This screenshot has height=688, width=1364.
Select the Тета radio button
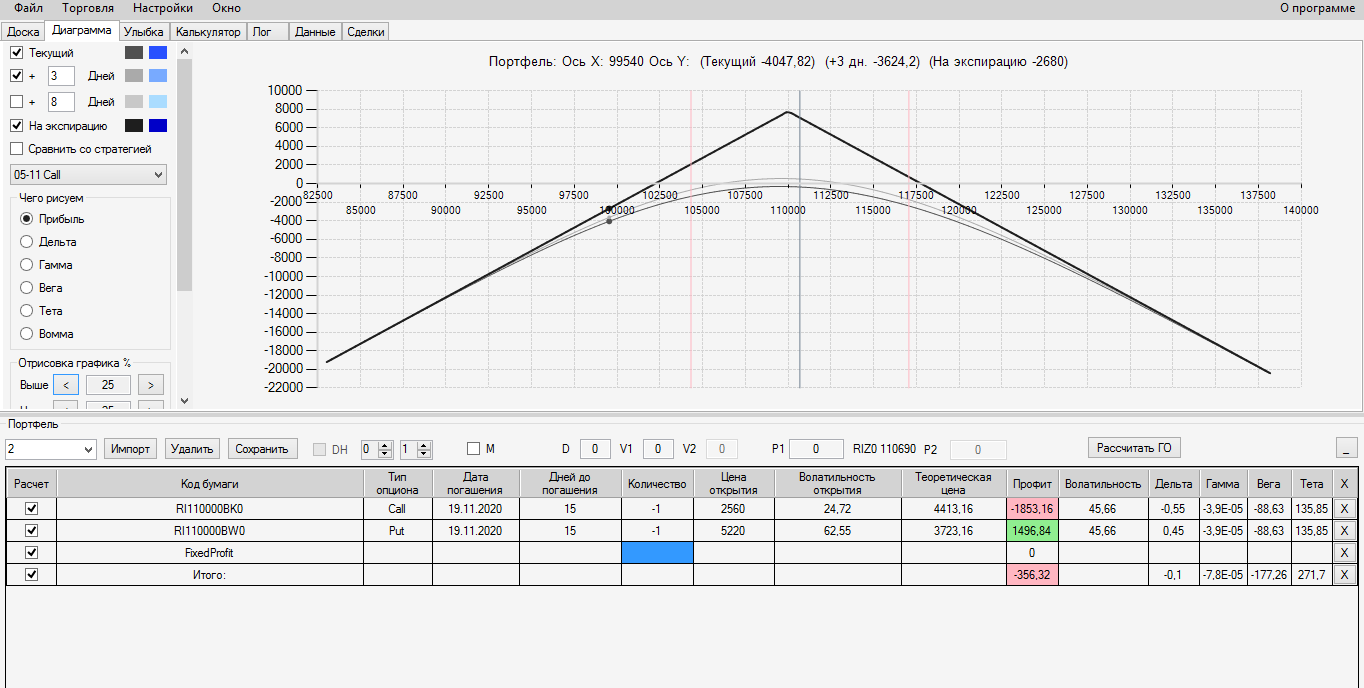click(27, 311)
